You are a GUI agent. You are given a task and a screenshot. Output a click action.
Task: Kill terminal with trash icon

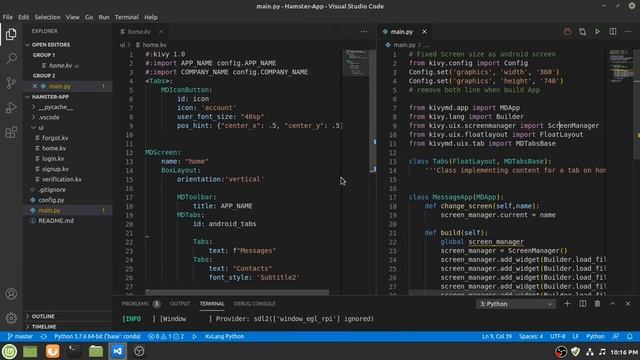pyautogui.click(x=597, y=304)
